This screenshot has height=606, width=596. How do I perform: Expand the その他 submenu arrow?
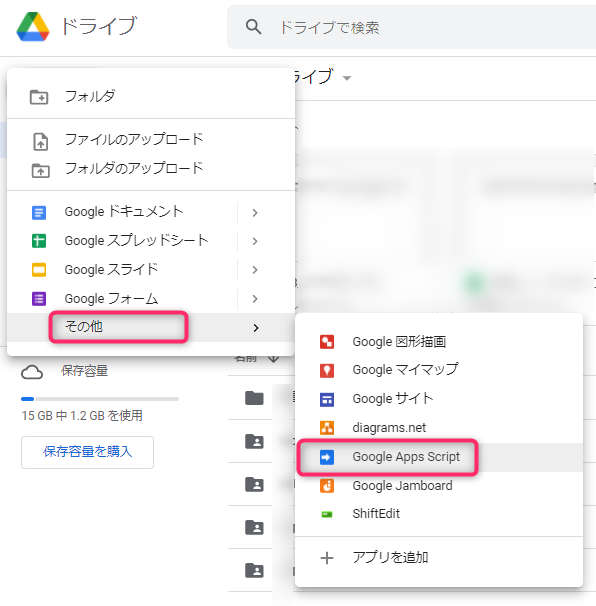(255, 328)
